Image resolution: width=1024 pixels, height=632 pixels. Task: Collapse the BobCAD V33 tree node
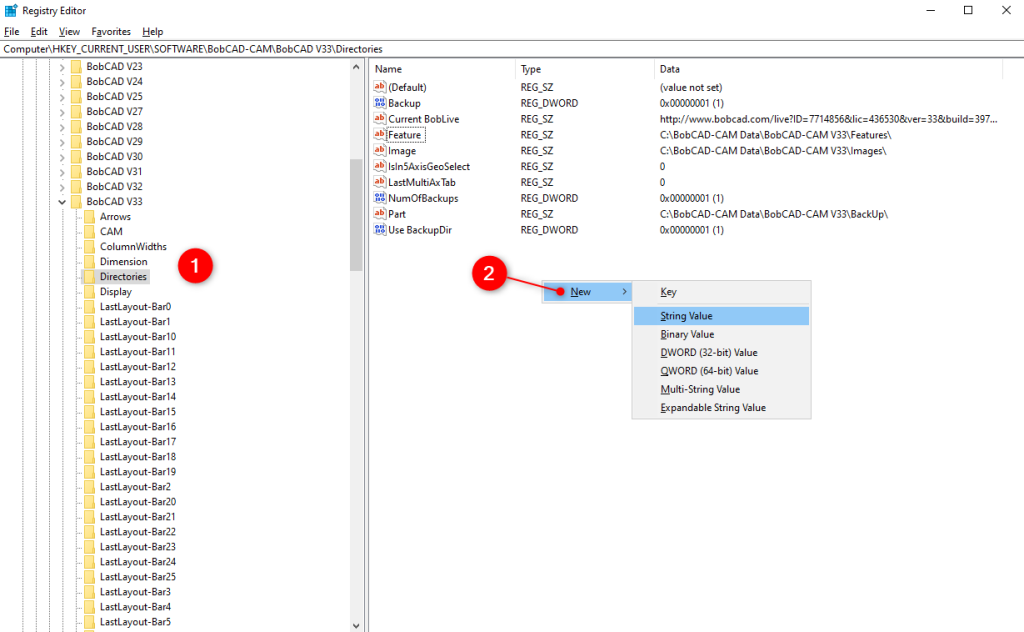click(x=61, y=201)
